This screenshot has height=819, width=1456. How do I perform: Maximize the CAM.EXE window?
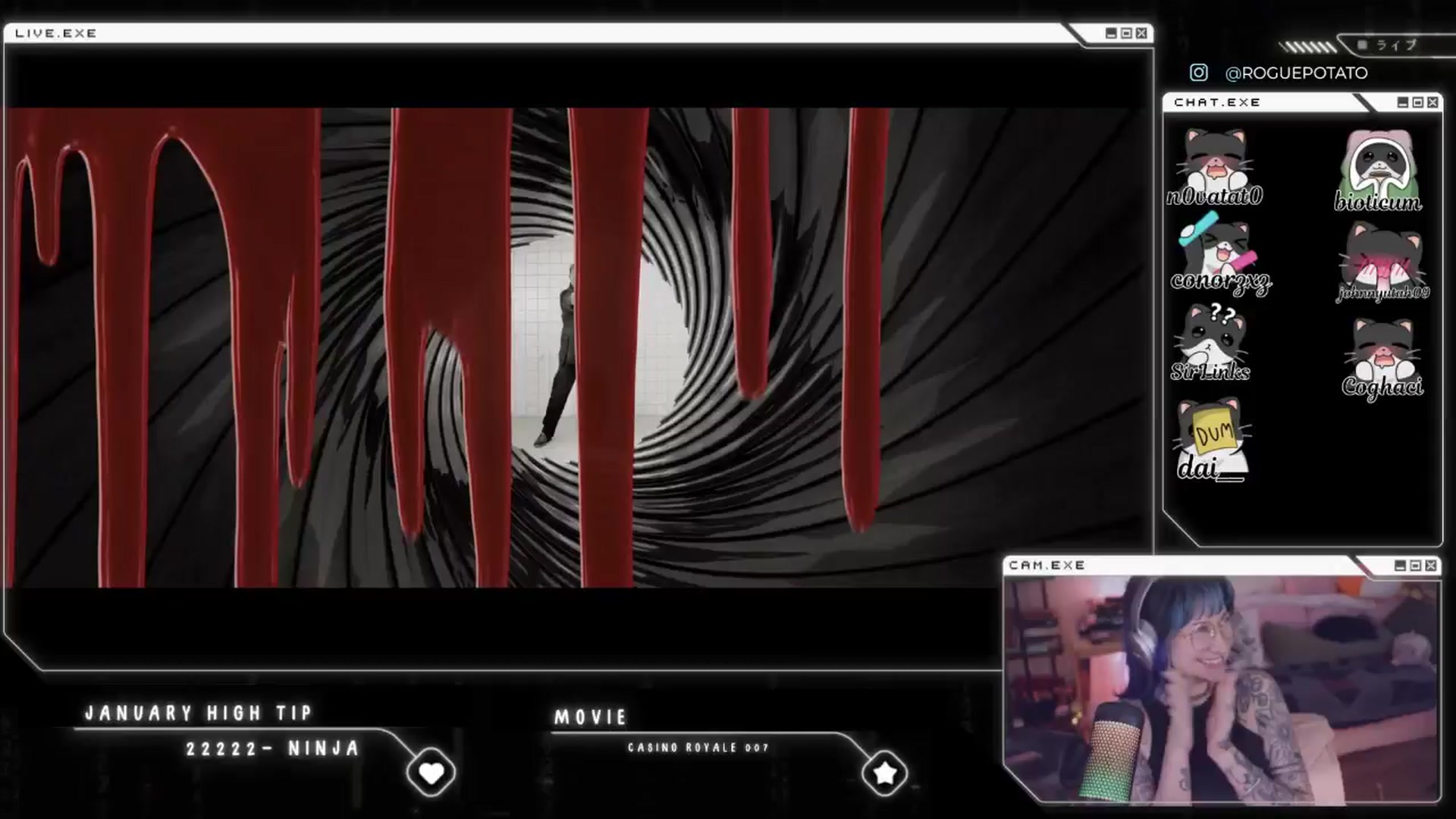pos(1415,566)
